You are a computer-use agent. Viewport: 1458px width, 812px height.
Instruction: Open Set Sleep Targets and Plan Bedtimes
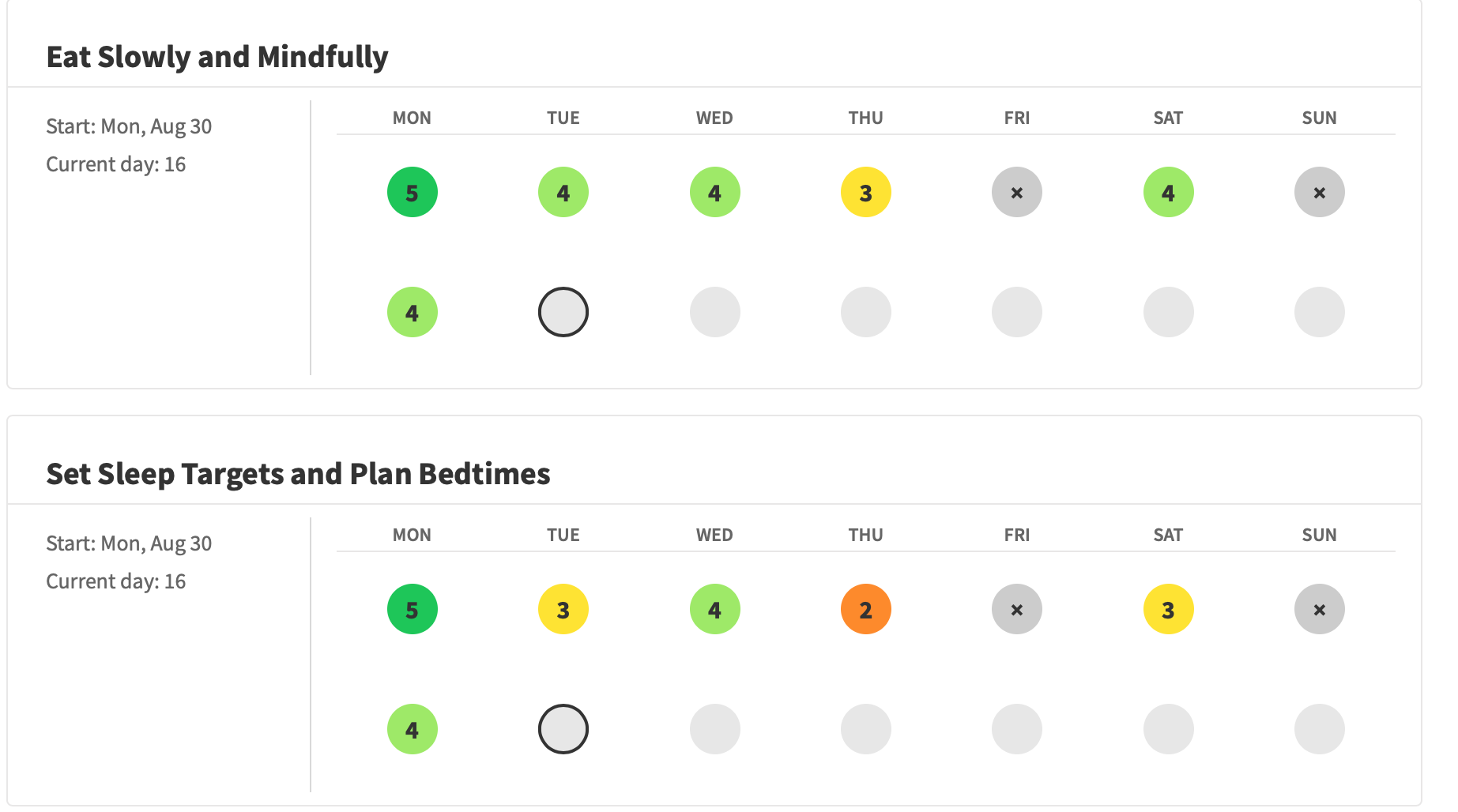click(x=298, y=474)
